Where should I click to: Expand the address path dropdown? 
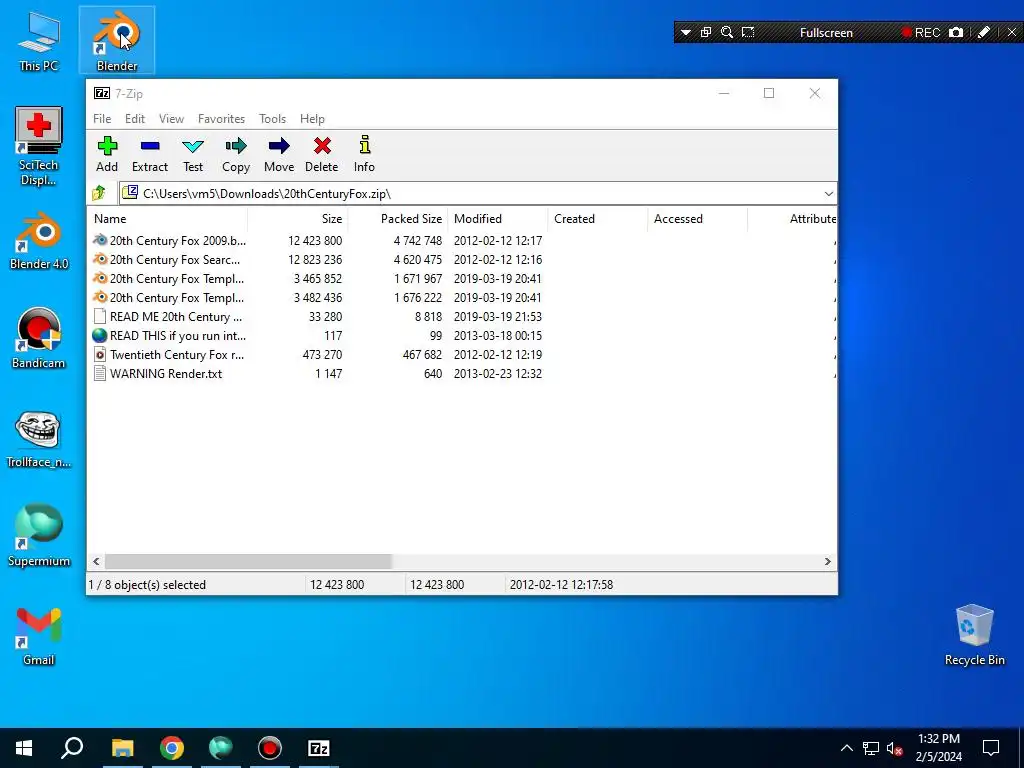828,193
